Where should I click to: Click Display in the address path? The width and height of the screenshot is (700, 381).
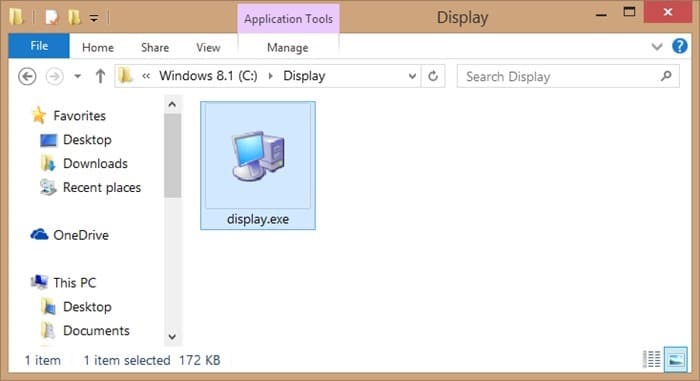(304, 76)
